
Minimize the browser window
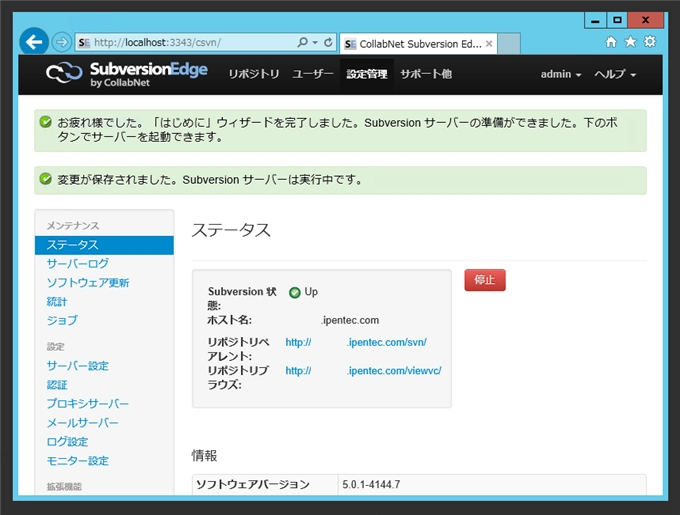[595, 20]
